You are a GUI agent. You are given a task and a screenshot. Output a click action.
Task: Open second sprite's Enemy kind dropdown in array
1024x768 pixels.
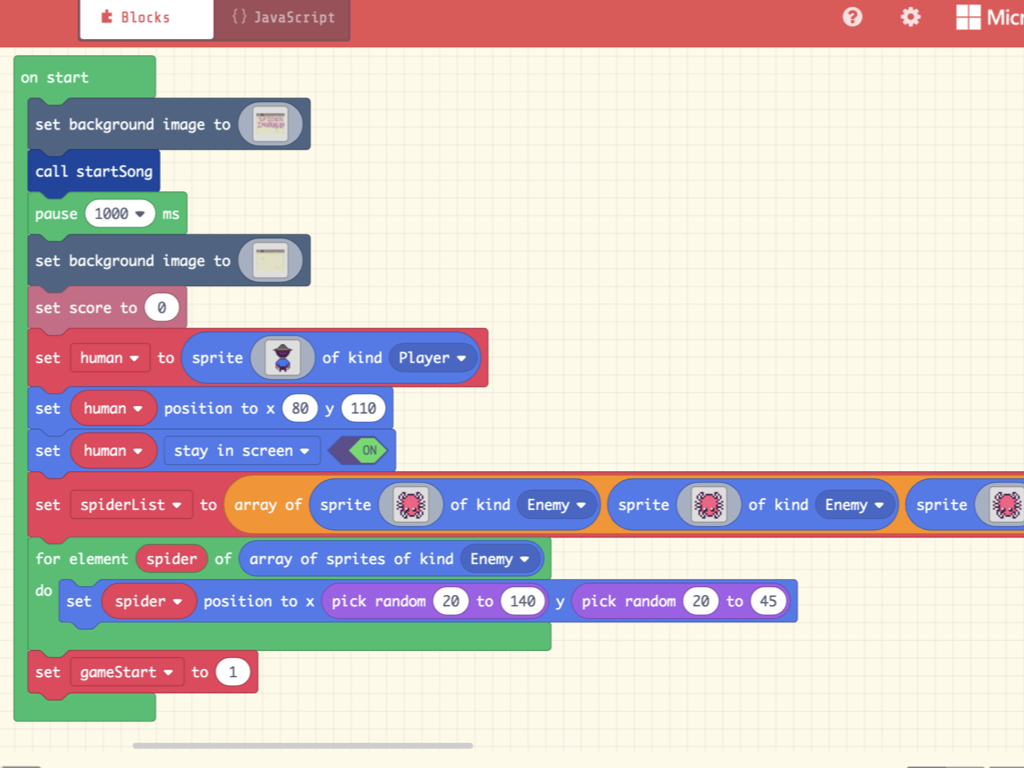click(854, 505)
